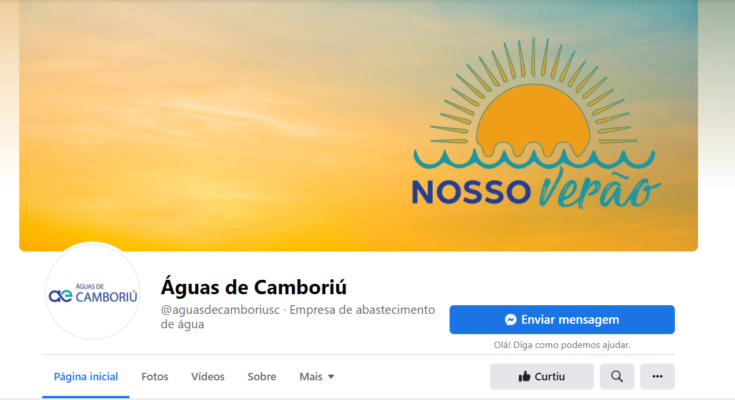Open the search magnifier icon button
Viewport: 735px width, 400px height.
click(616, 377)
